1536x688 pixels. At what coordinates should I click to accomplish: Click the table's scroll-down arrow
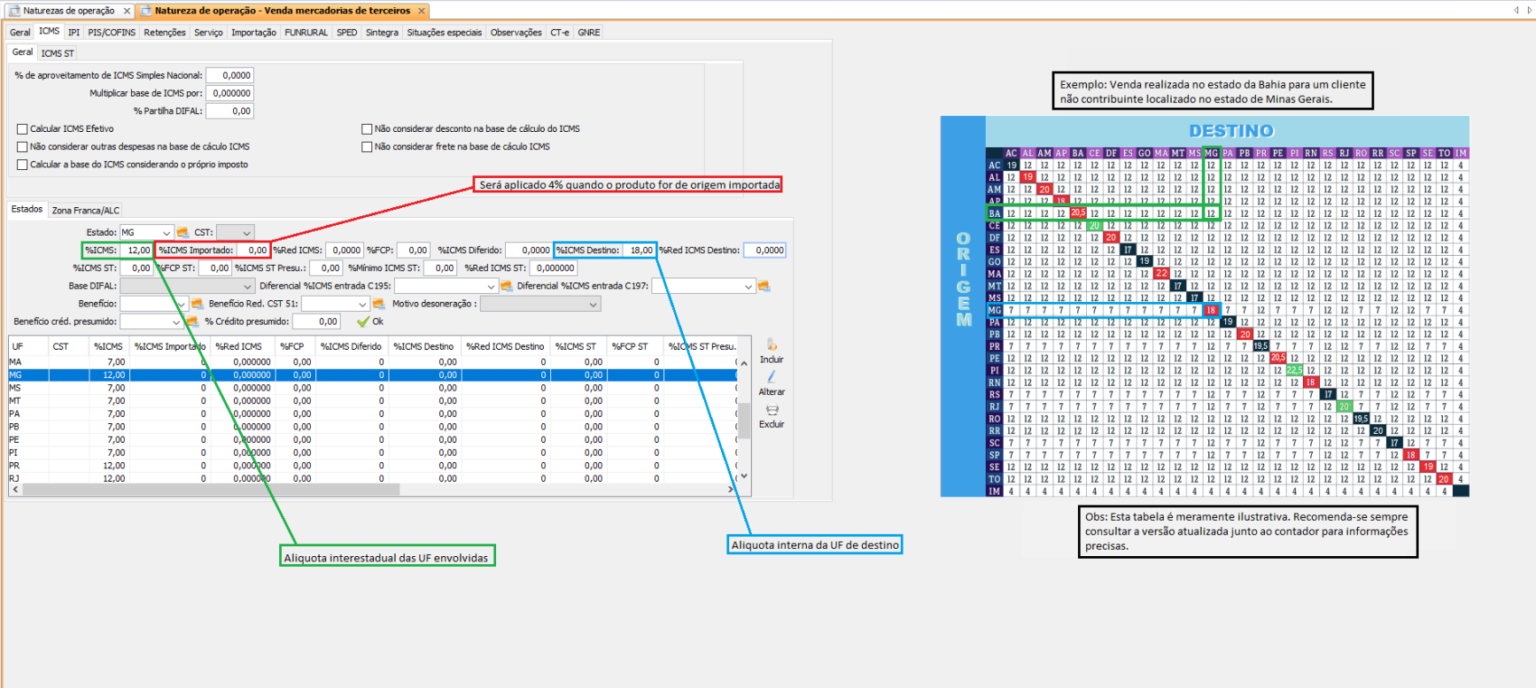tap(743, 477)
